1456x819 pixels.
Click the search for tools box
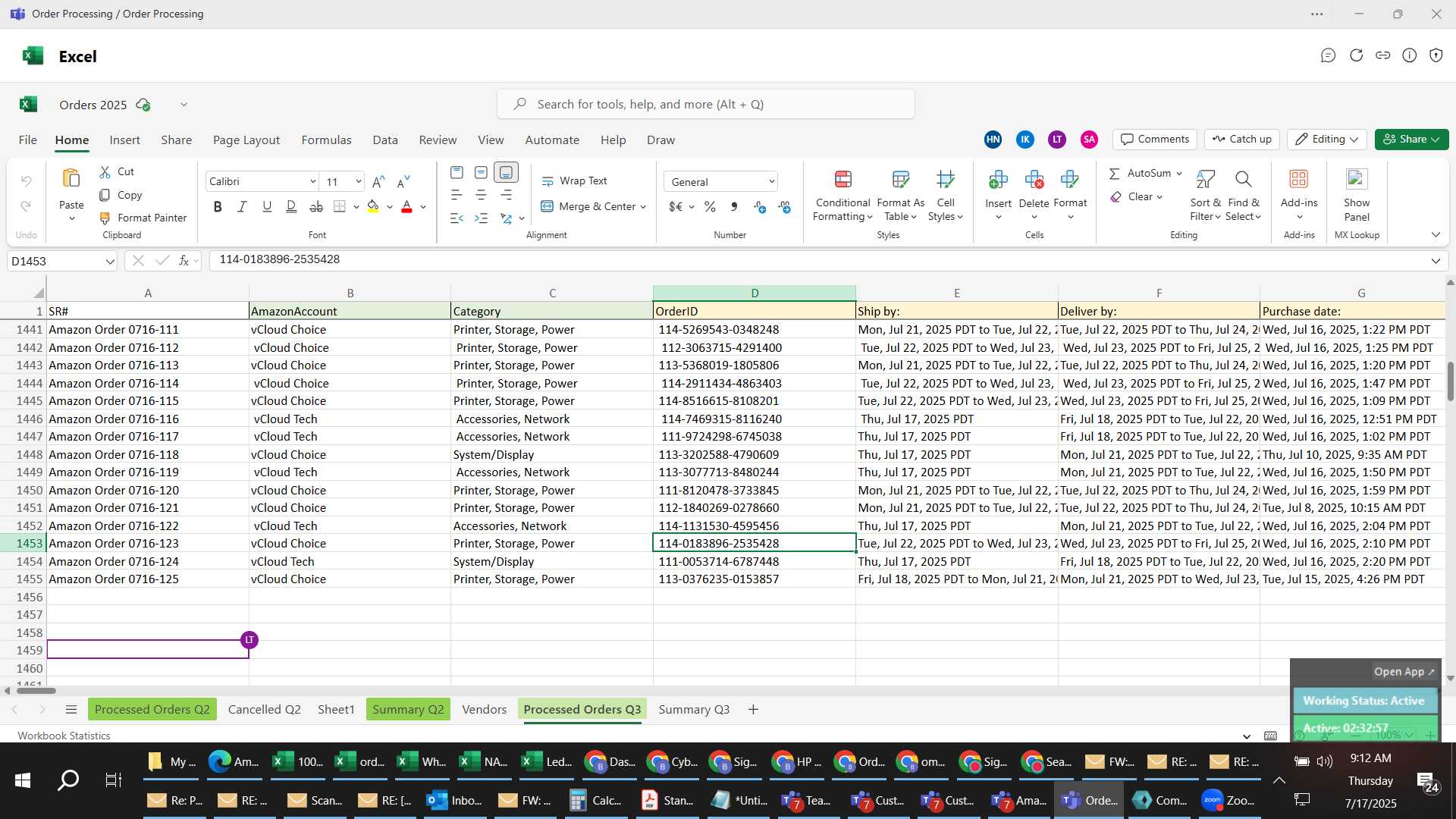click(x=706, y=105)
